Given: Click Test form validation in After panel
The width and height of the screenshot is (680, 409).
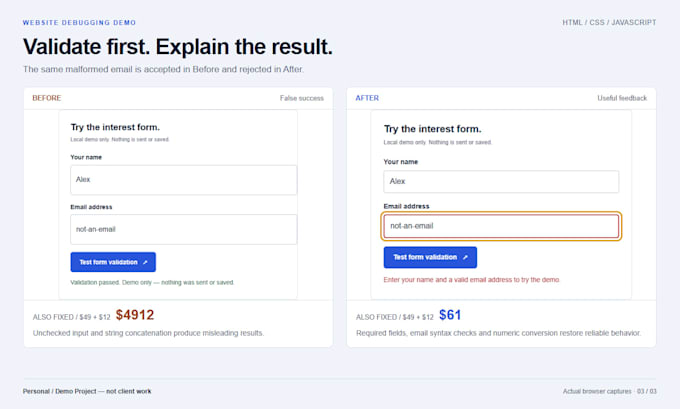Looking at the screenshot, I should click(x=430, y=257).
